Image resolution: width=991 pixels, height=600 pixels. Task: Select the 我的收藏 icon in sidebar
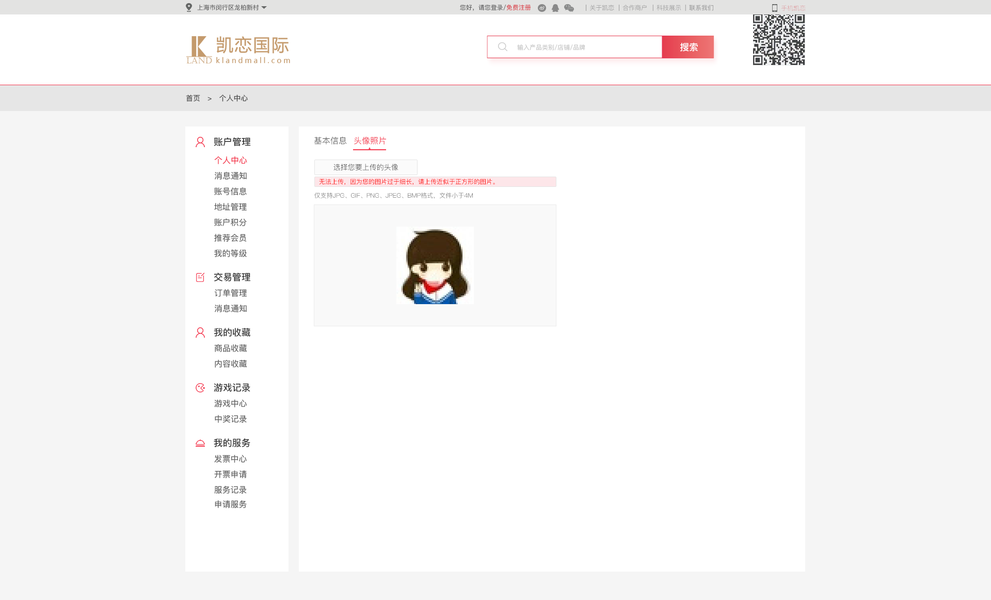[201, 331]
